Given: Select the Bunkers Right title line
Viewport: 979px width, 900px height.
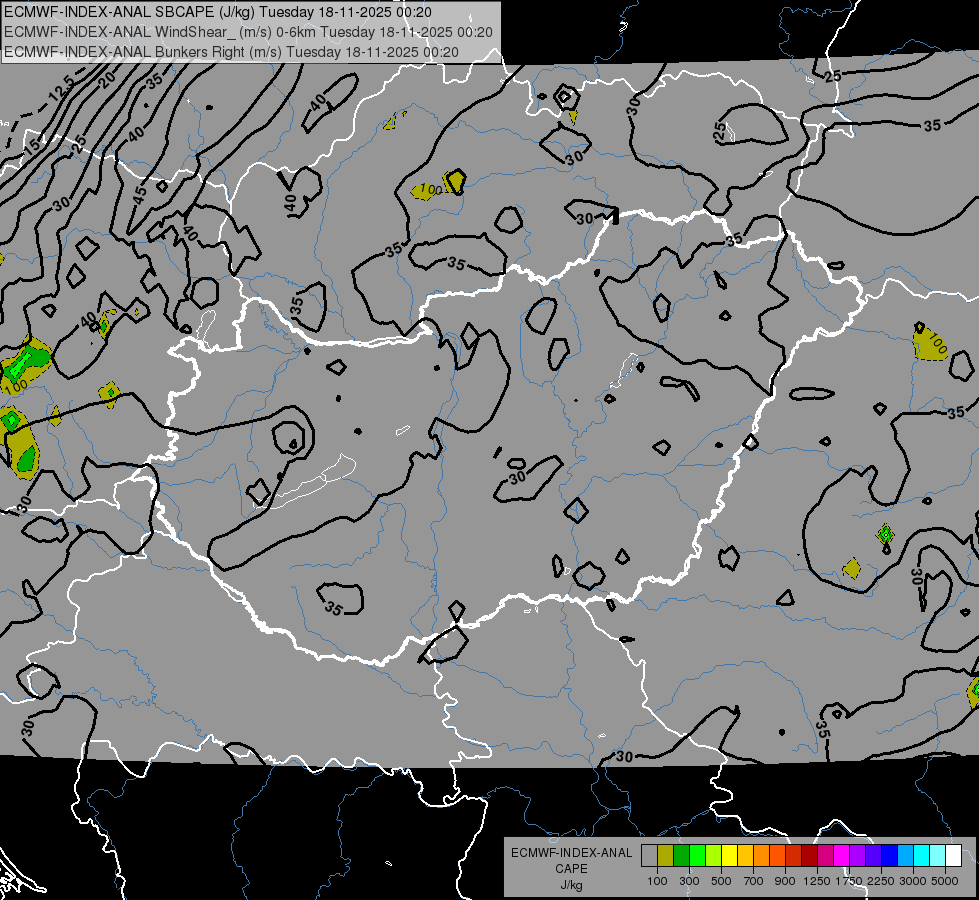Looking at the screenshot, I should 231,52.
